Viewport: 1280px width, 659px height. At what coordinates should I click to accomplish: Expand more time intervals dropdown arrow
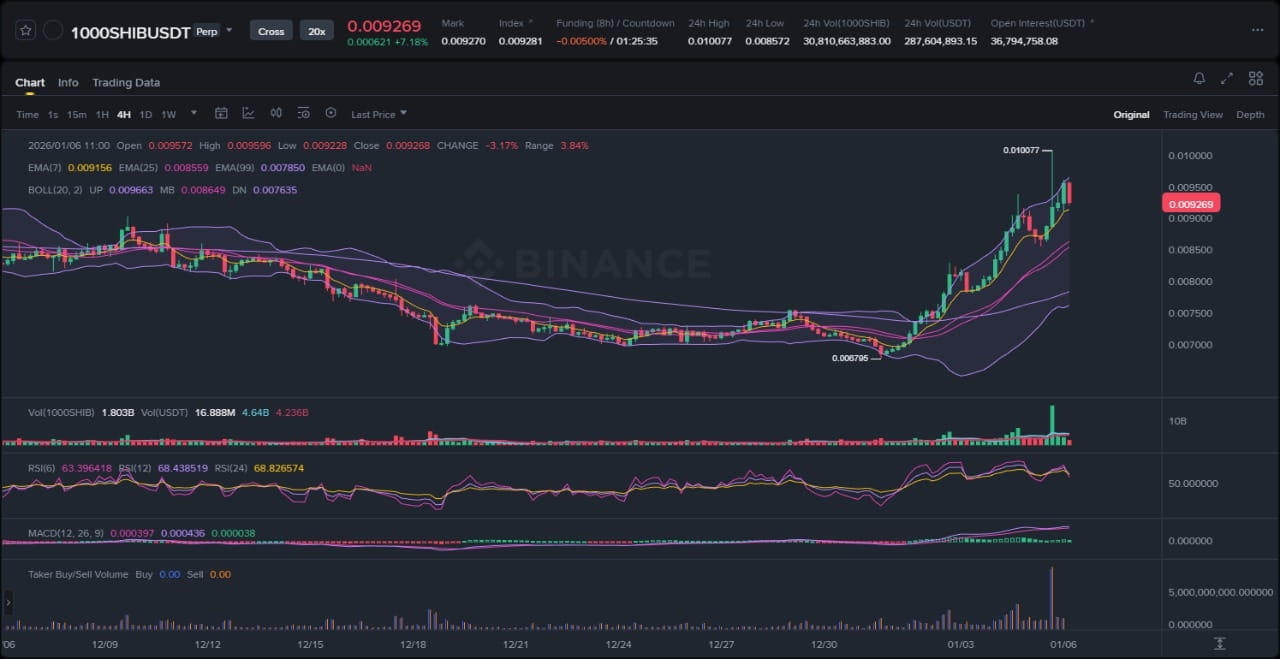[194, 114]
